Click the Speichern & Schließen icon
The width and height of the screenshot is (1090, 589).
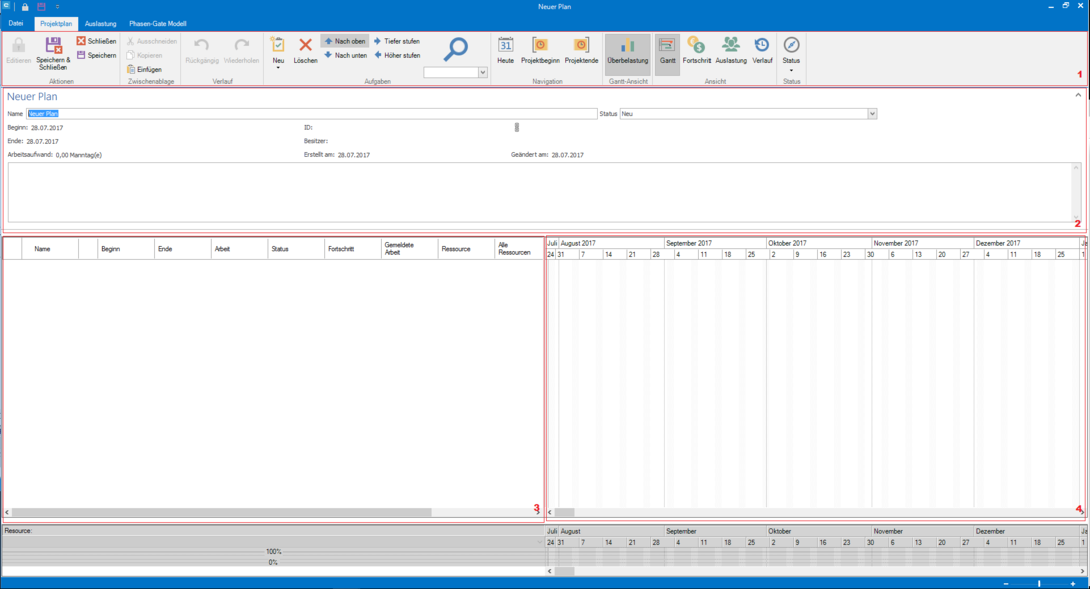pos(53,45)
